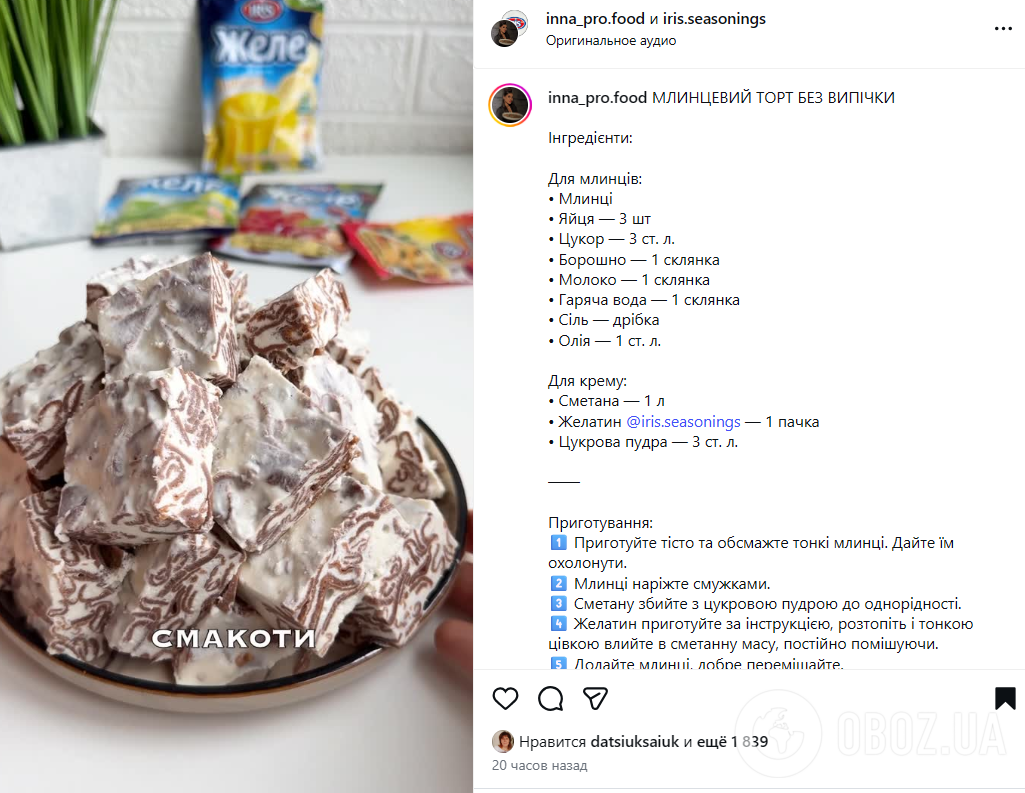Click the pancake cake video to pause
1025x793 pixels.
236,396
